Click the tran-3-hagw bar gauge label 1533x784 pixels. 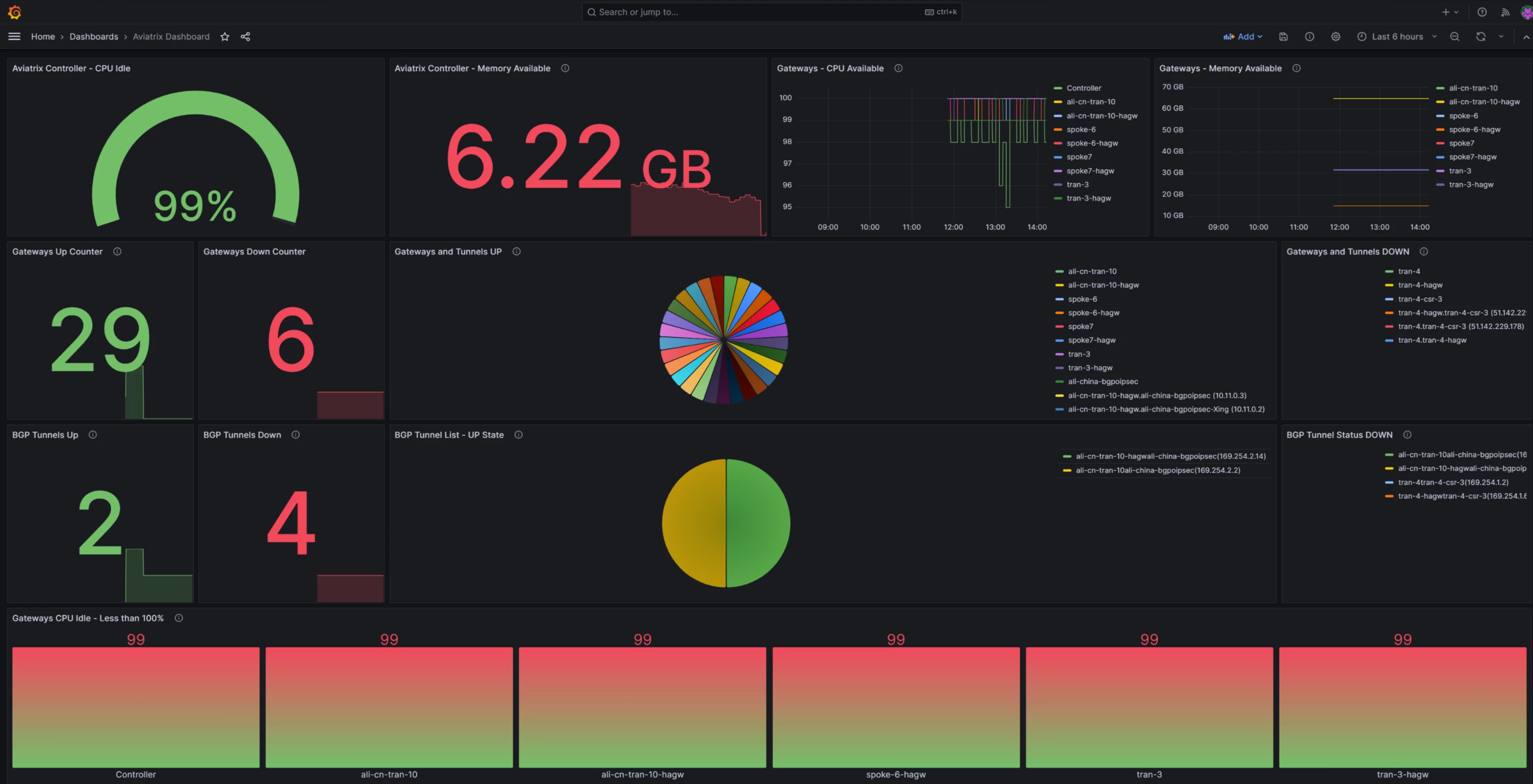pyautogui.click(x=1402, y=774)
